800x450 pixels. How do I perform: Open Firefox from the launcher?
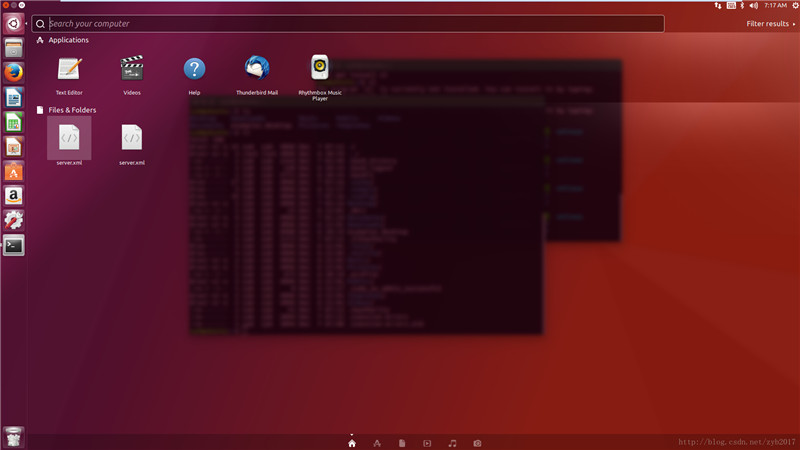pos(14,73)
